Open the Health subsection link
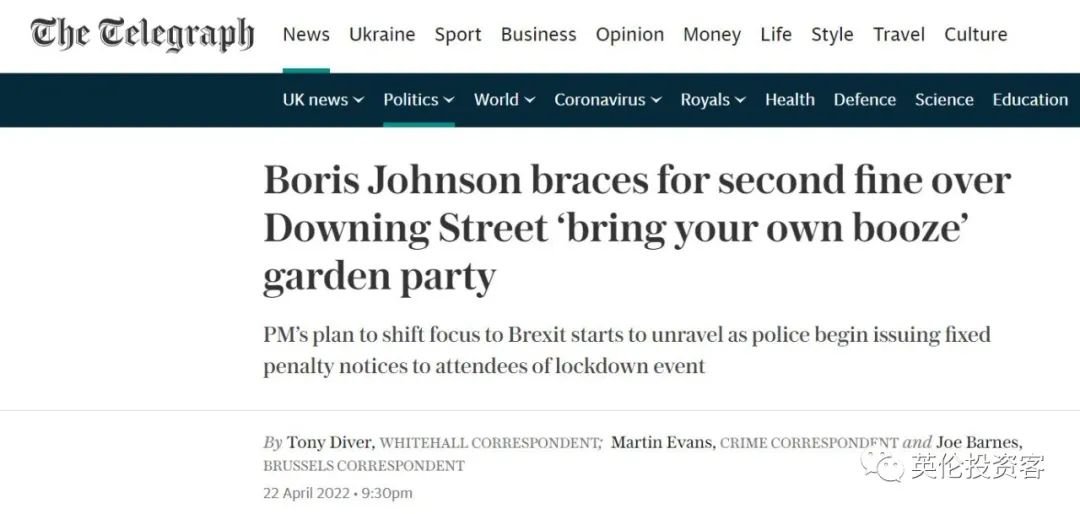This screenshot has height=514, width=1080. (x=790, y=100)
